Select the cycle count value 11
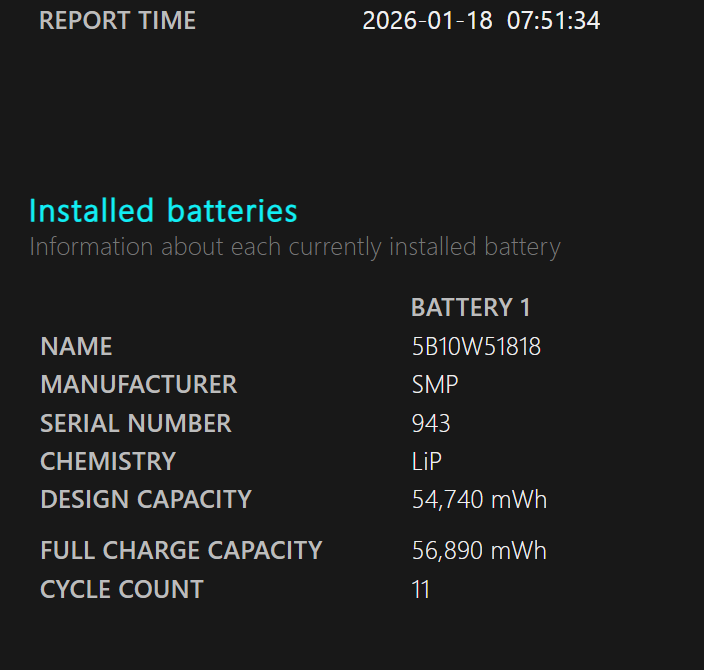 point(420,589)
